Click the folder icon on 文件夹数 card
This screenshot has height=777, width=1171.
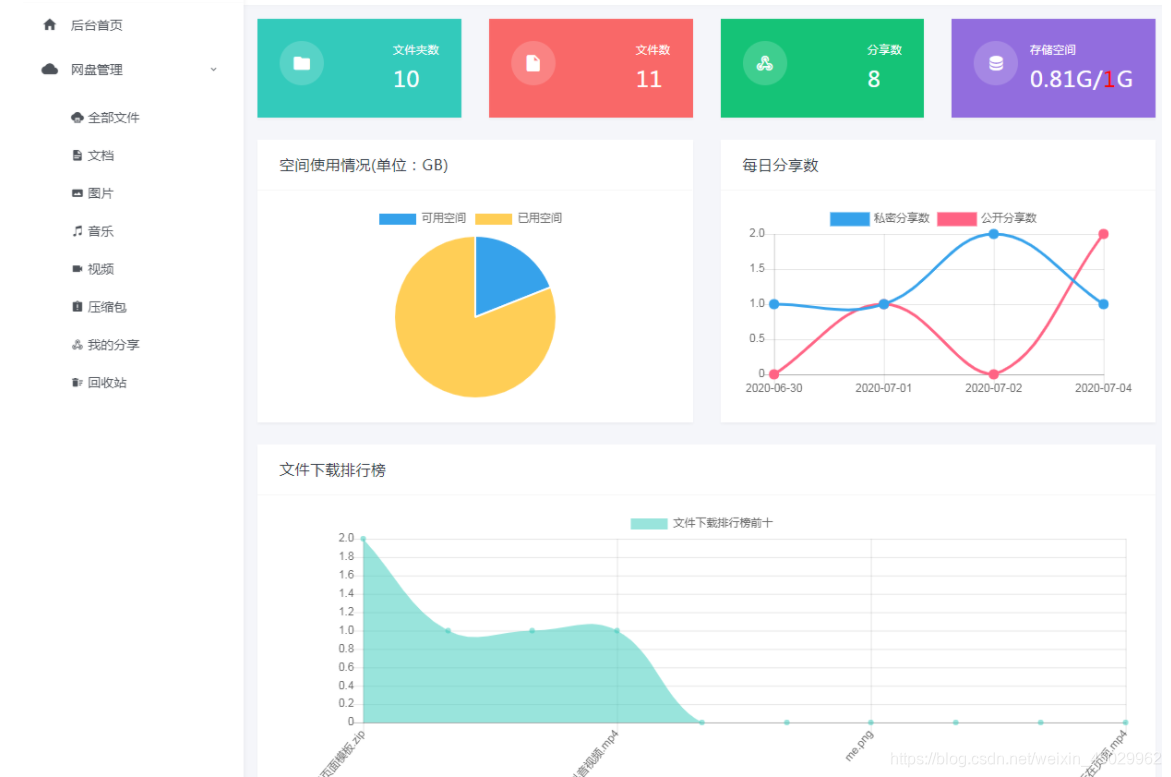[302, 64]
